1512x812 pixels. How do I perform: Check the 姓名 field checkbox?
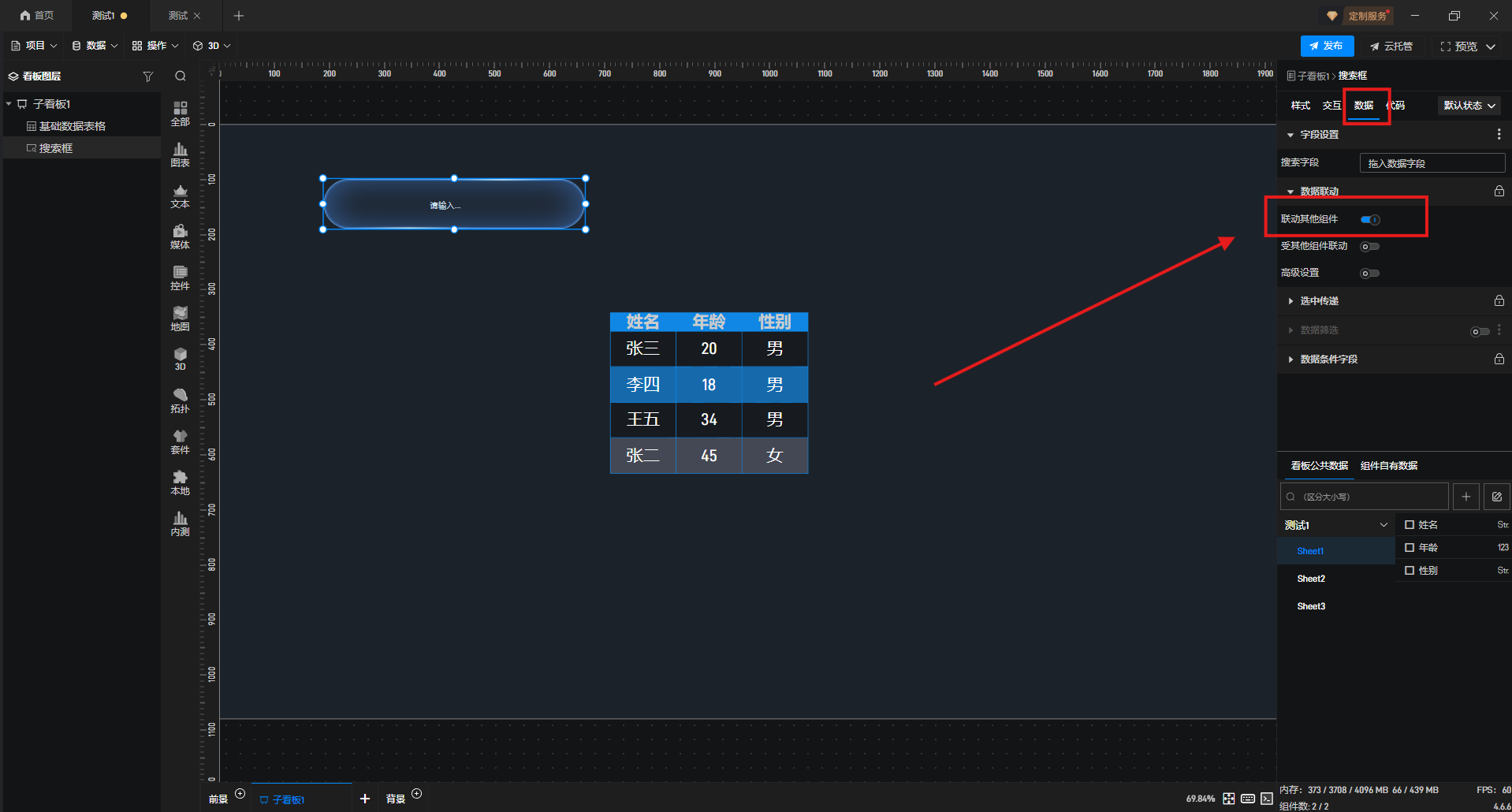pos(1410,525)
